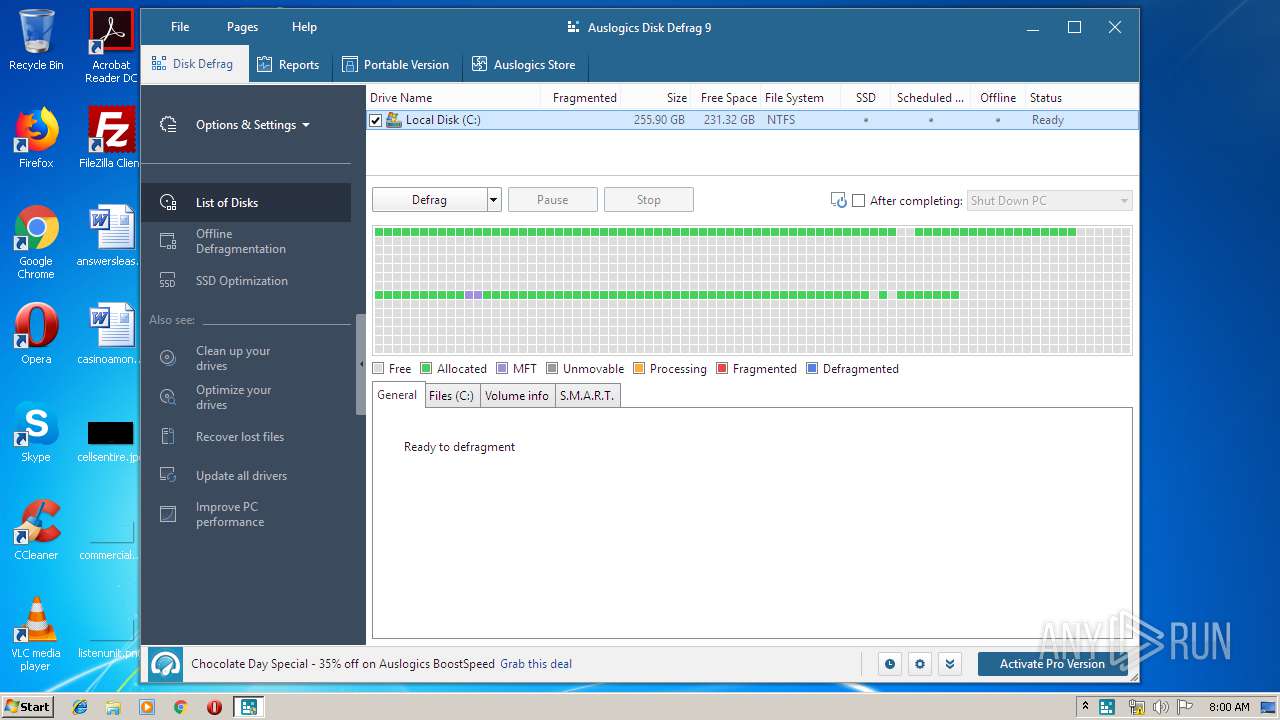Expand the Options & Settings dropdown
Screen dimensions: 1280x720
[x=306, y=126]
